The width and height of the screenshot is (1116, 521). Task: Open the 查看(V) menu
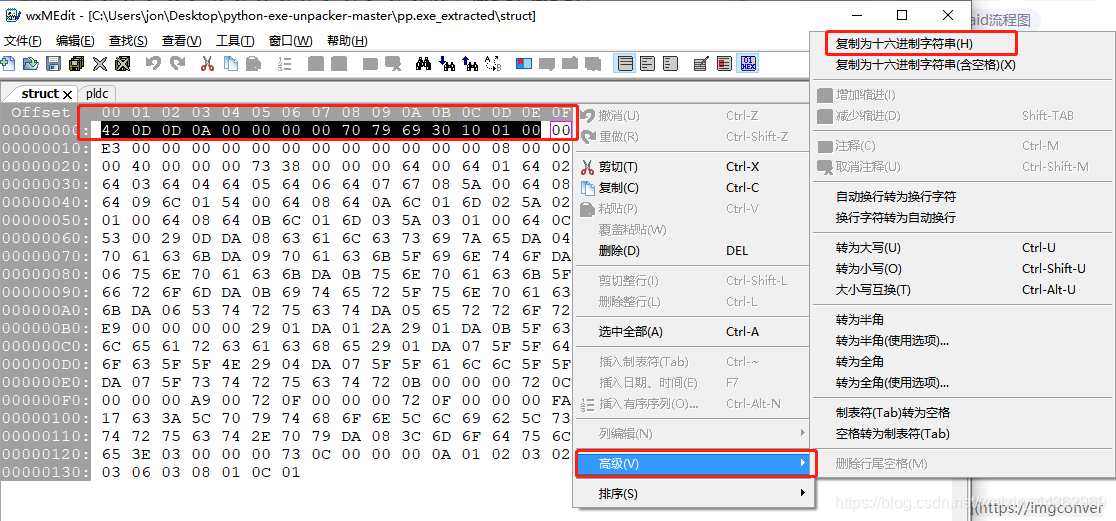click(181, 41)
